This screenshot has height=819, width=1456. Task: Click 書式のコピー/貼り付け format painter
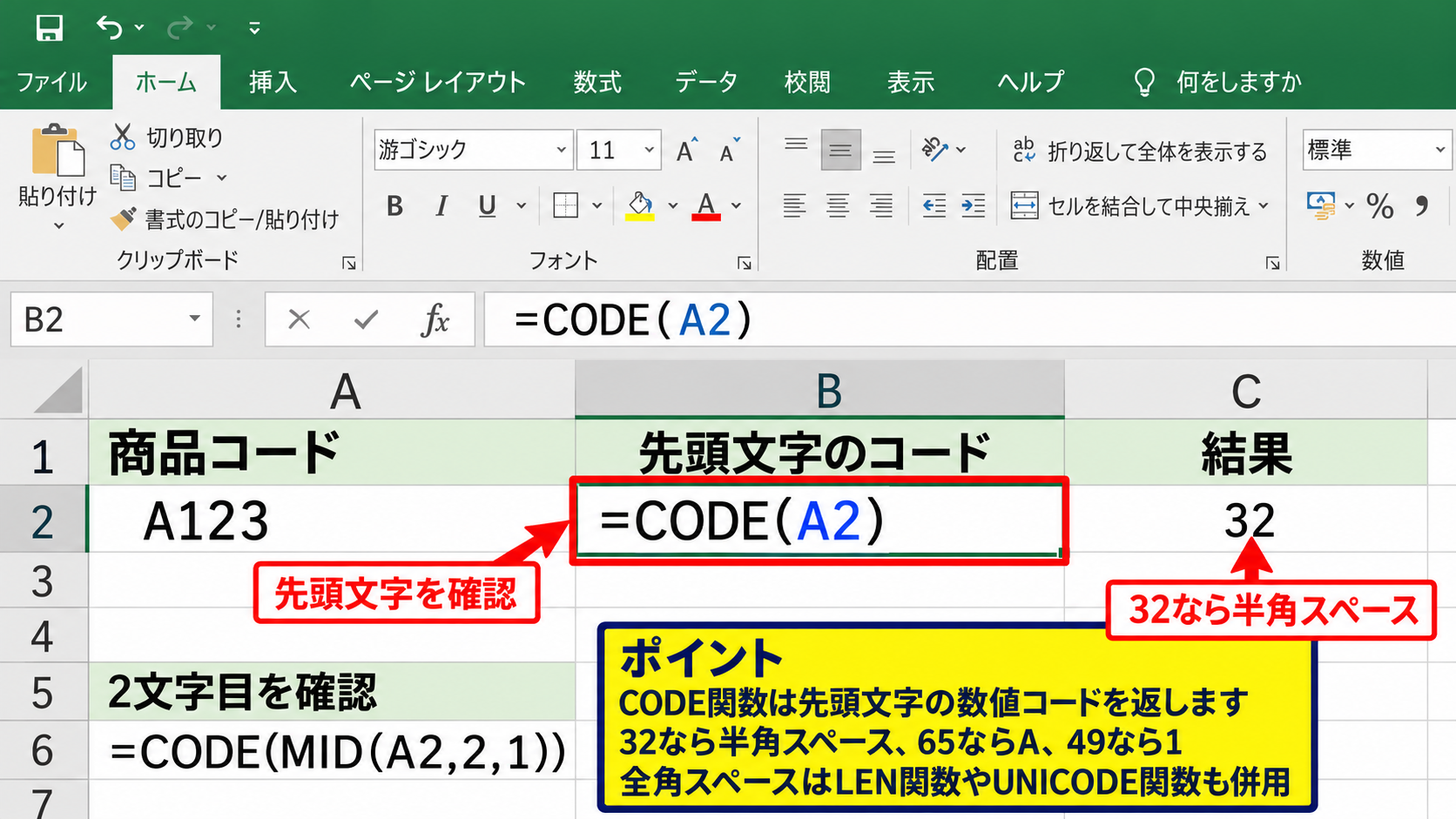point(225,218)
